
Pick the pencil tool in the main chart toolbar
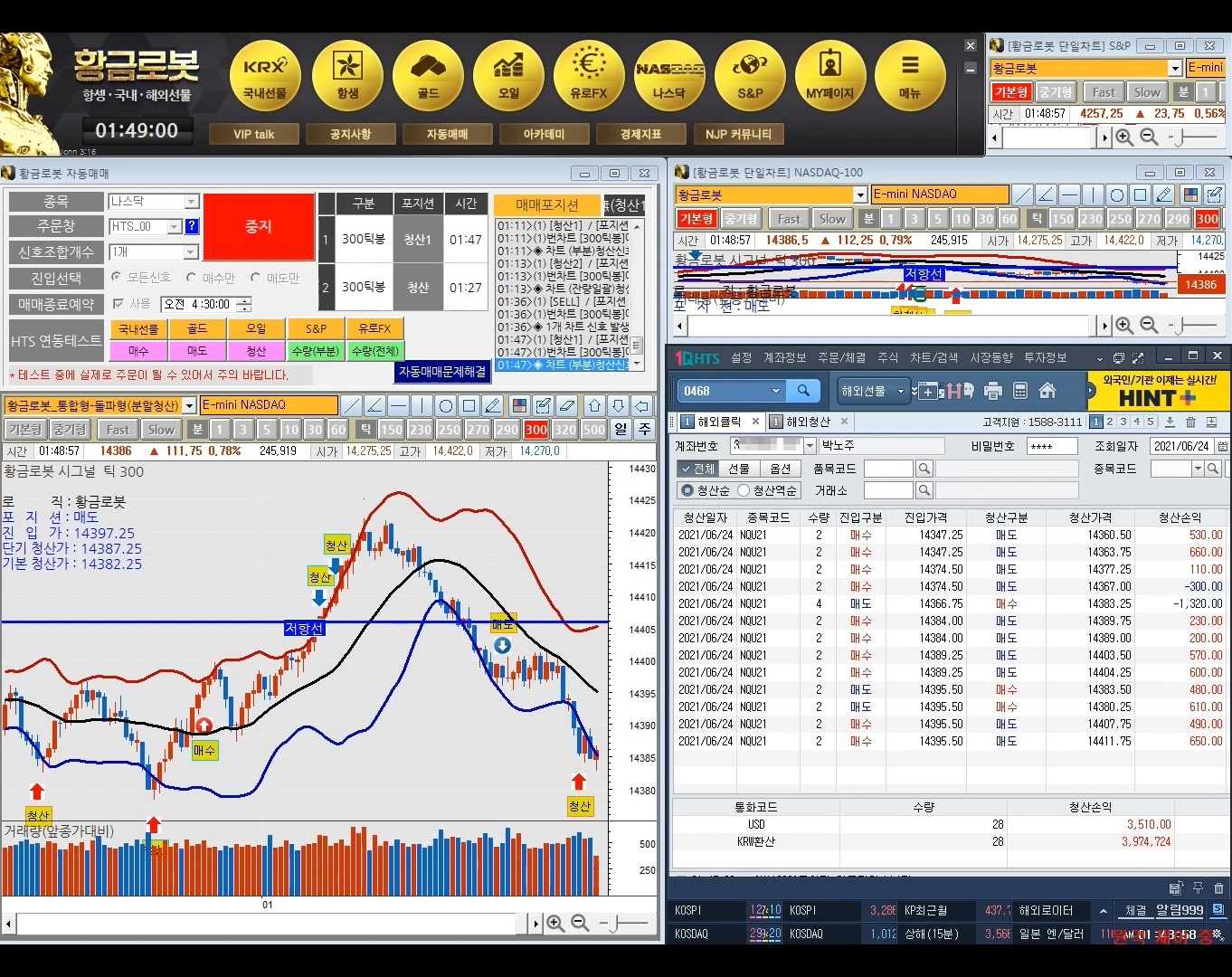tap(492, 405)
